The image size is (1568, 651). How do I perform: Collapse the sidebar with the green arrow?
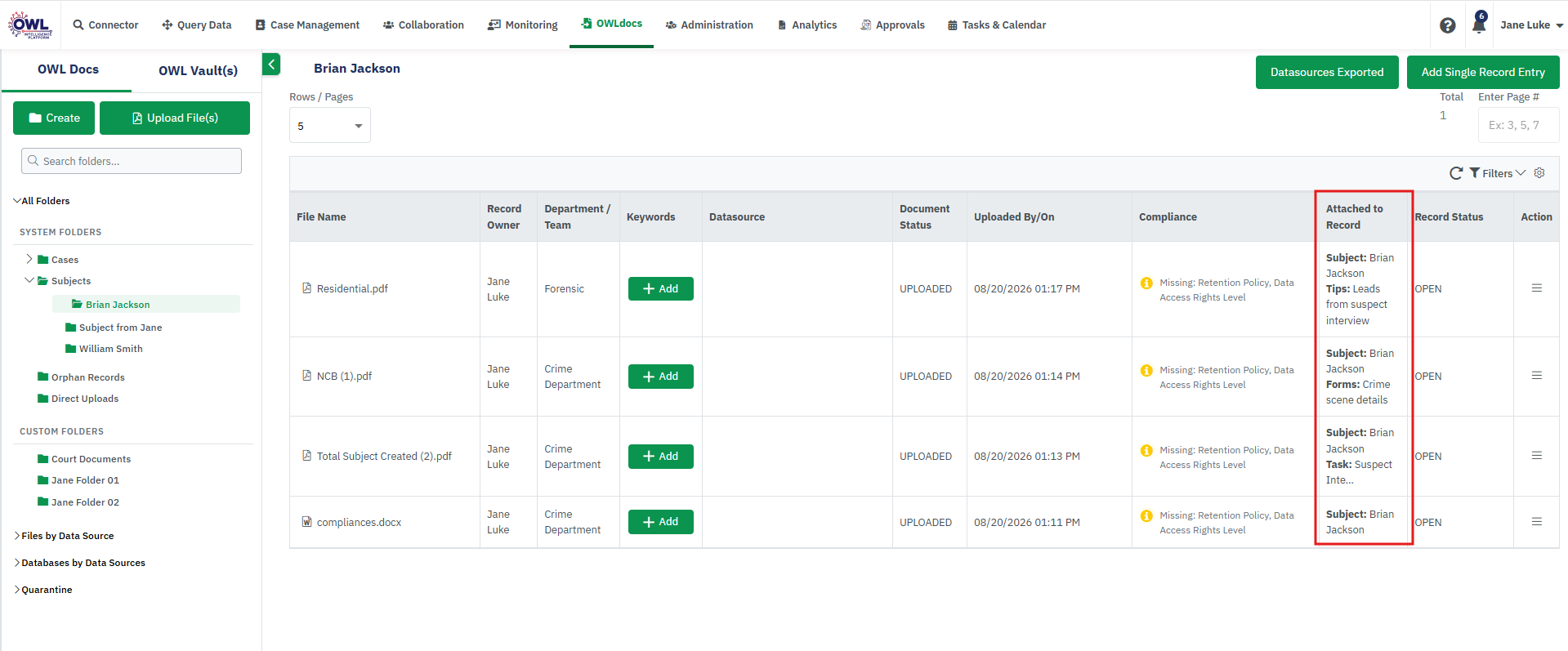[x=271, y=64]
